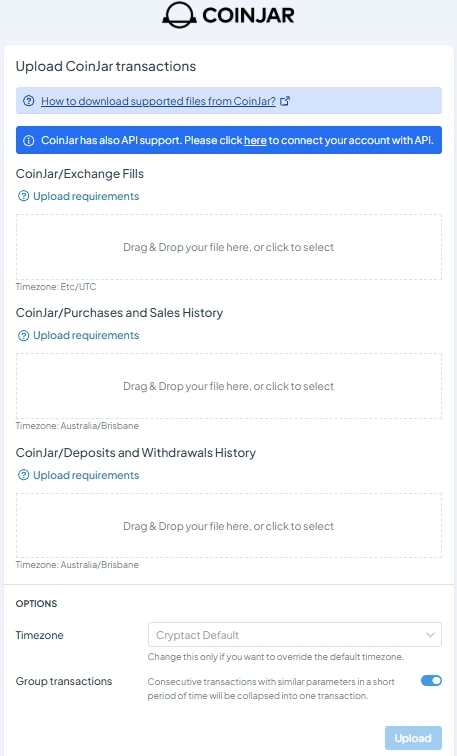The image size is (457, 756).
Task: Open Upload requirements for Purchases and Sales History
Action: pos(86,335)
